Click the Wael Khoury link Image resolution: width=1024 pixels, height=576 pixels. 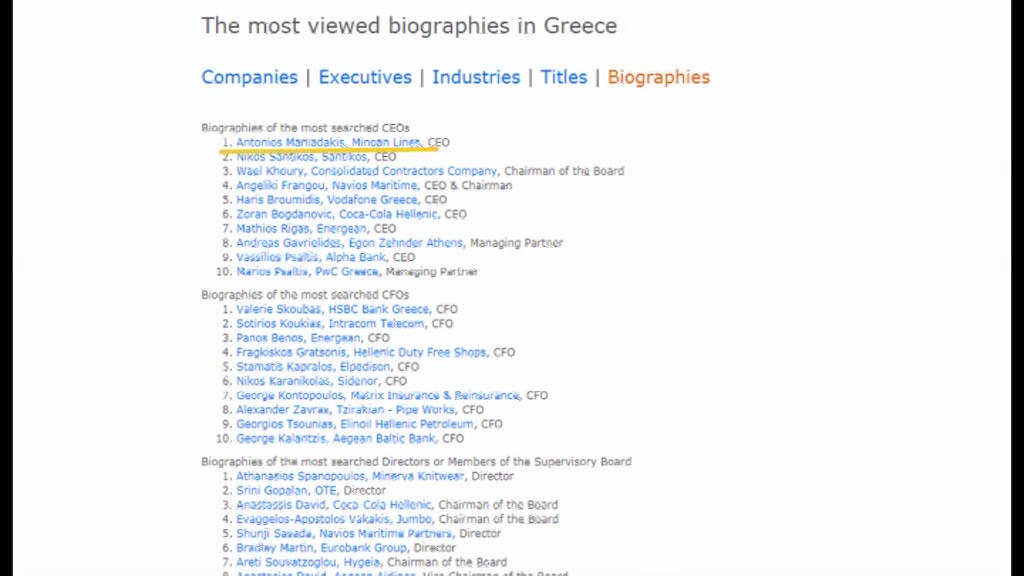pos(270,171)
